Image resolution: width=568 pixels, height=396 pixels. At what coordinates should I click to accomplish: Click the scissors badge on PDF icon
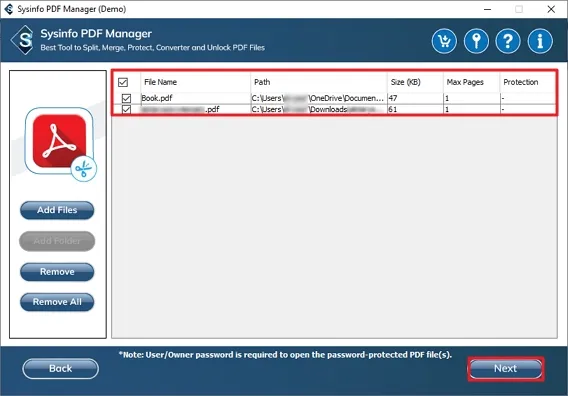[84, 169]
